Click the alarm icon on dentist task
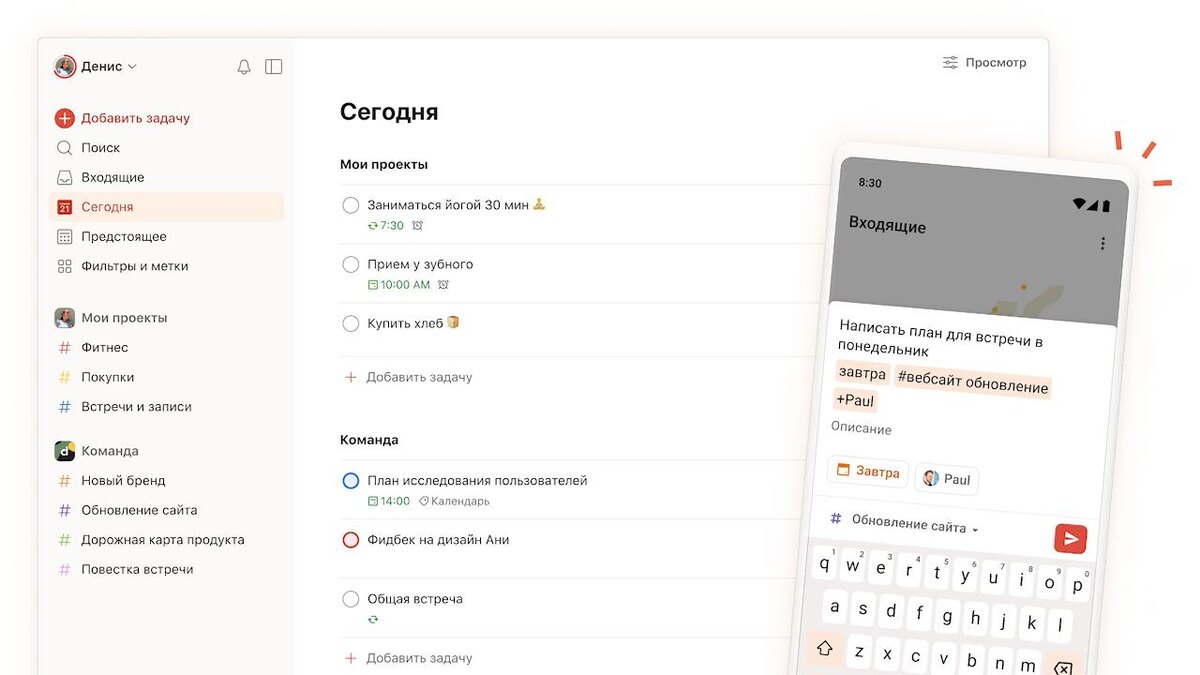This screenshot has height=675, width=1200. [443, 285]
